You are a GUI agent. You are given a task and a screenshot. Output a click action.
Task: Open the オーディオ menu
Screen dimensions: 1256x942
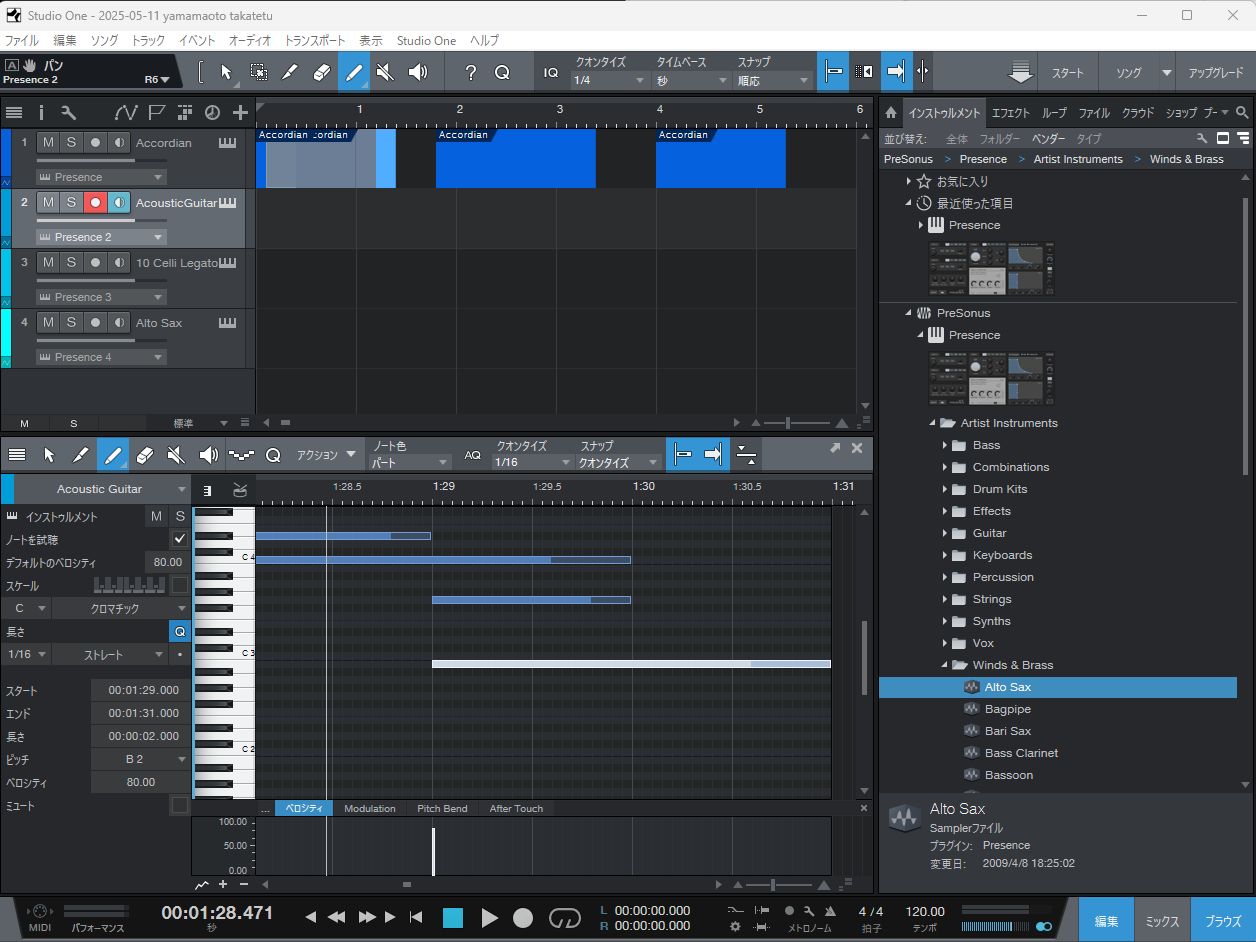click(x=250, y=41)
